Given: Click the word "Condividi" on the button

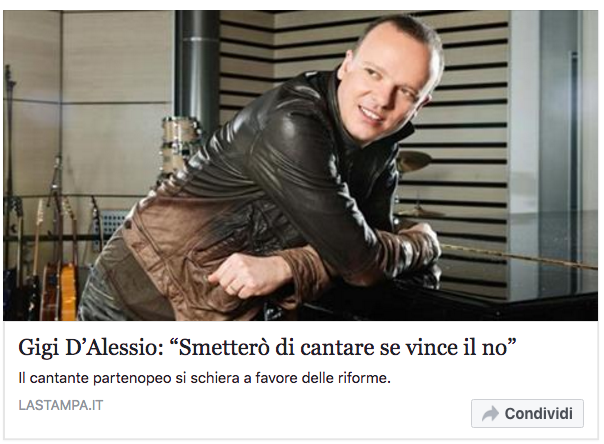Looking at the screenshot, I should click(539, 414).
